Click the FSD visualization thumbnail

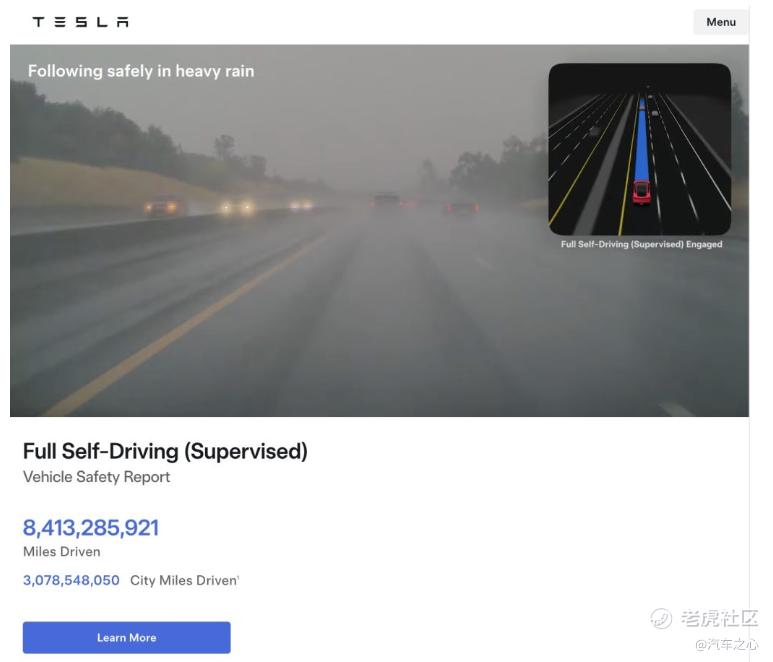tap(639, 149)
